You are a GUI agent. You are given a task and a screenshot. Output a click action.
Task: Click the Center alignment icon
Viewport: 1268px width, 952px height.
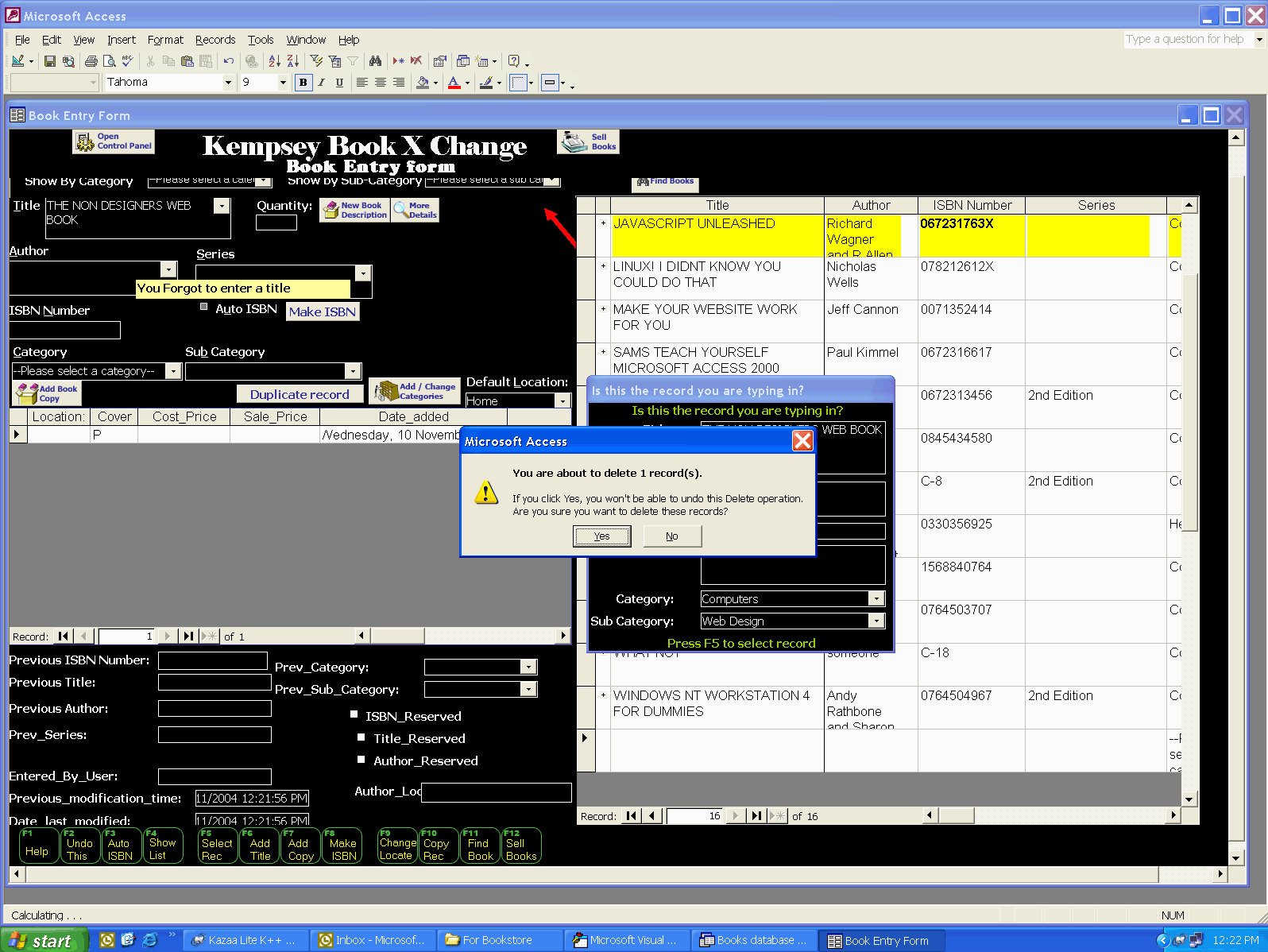coord(380,82)
